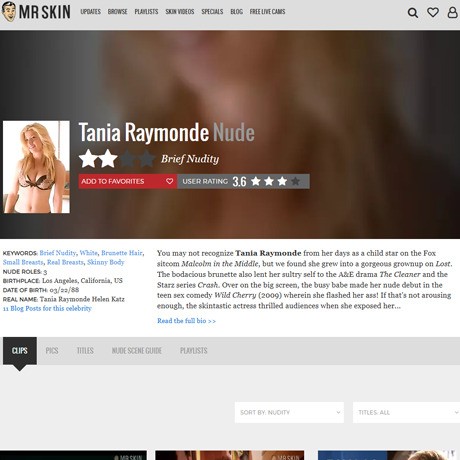Image resolution: width=460 pixels, height=460 pixels.
Task: Open the 11 Blog Posts link
Action: click(x=47, y=308)
